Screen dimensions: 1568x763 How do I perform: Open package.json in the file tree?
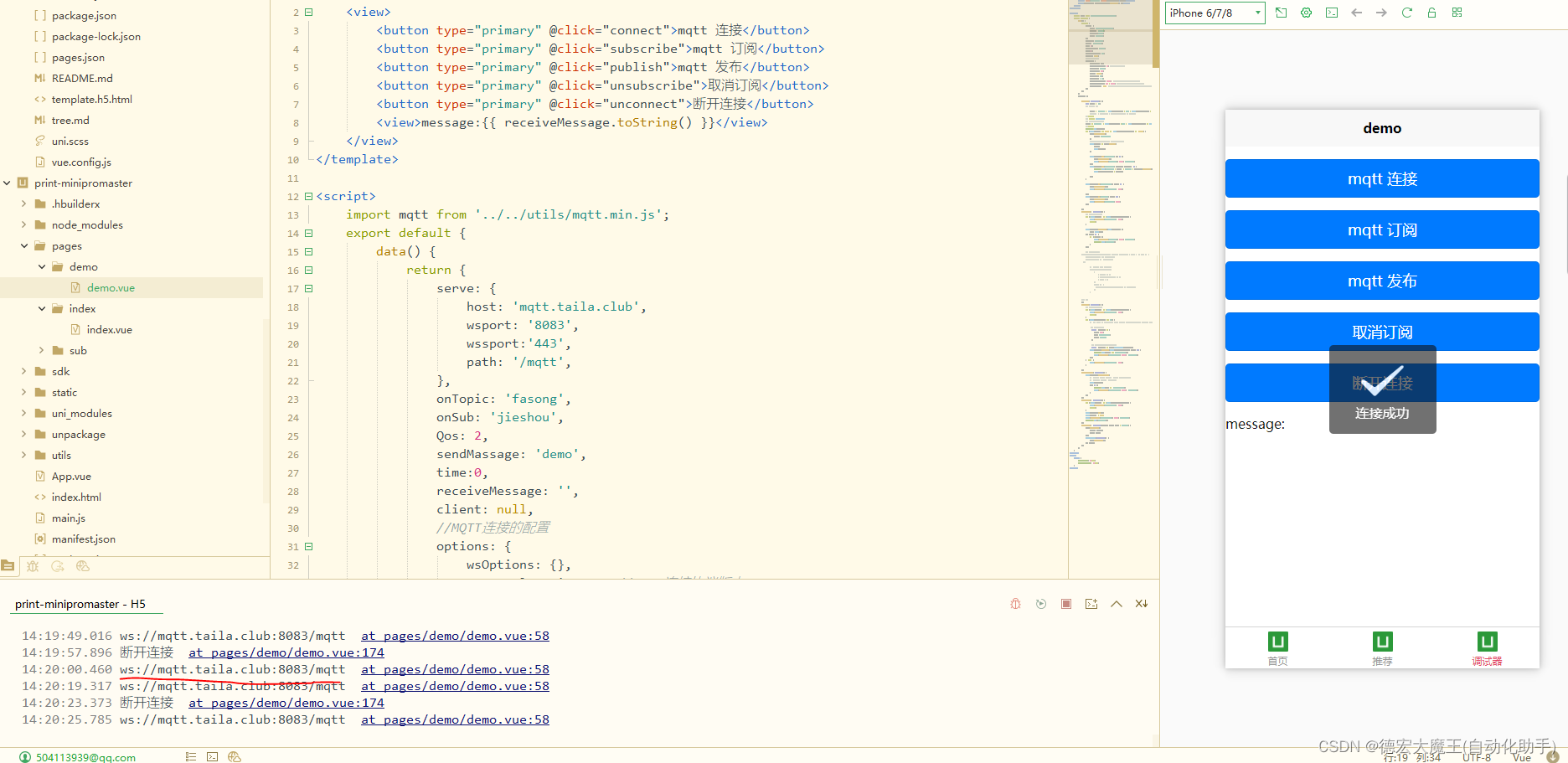click(84, 15)
